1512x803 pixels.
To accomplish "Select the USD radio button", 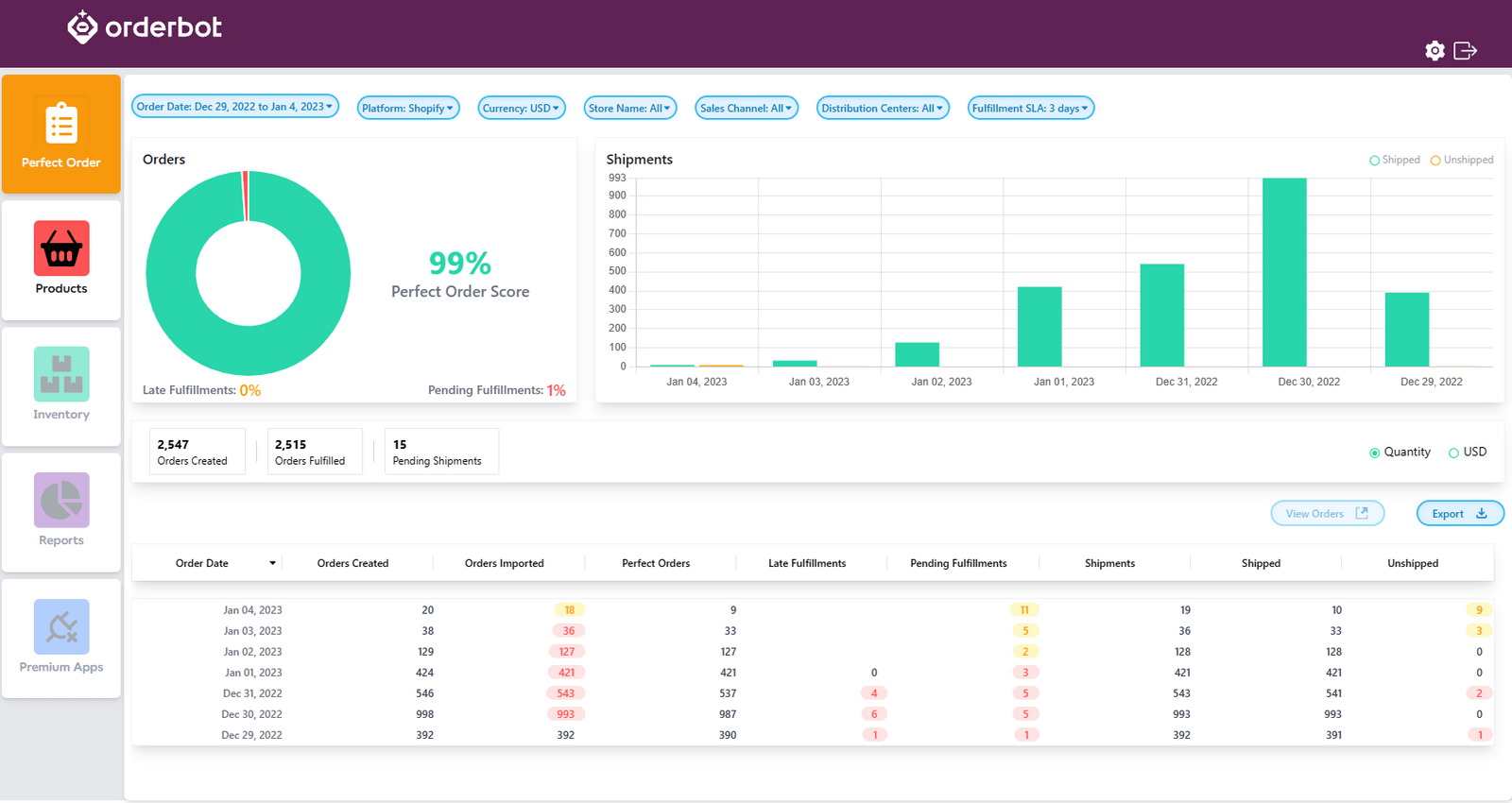I will (x=1453, y=453).
